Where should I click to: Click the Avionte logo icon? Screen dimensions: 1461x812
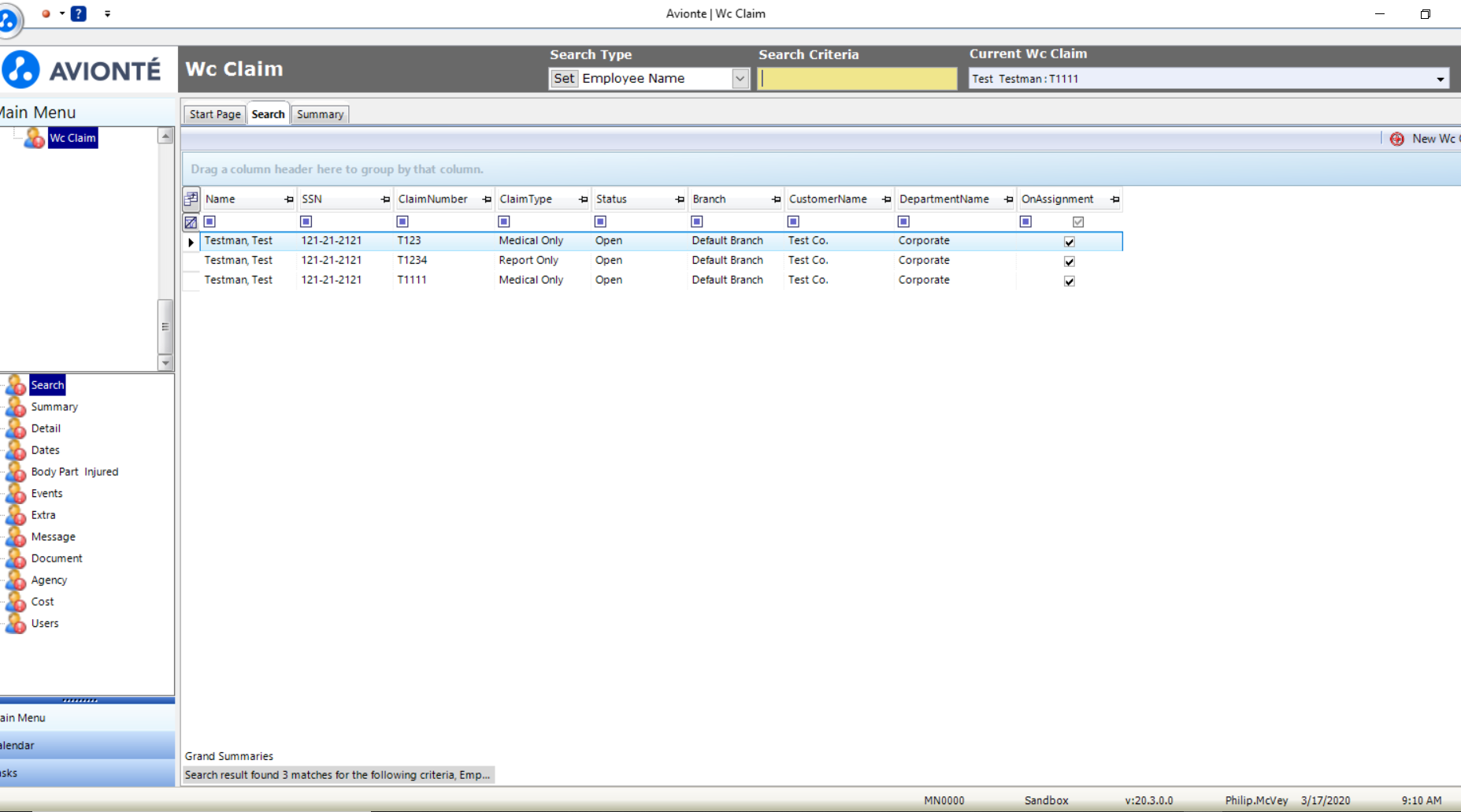(20, 70)
